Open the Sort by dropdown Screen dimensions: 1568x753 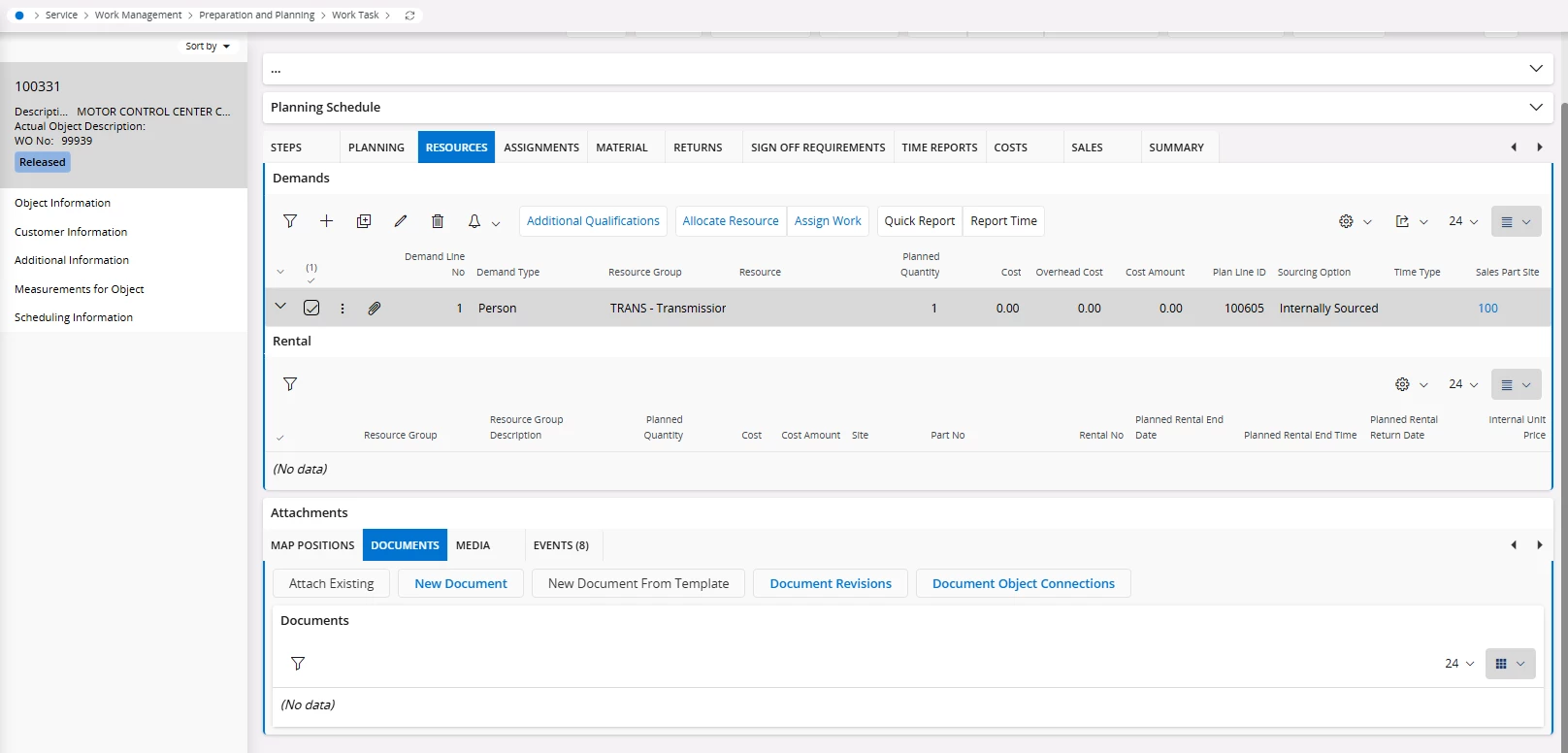tap(208, 47)
